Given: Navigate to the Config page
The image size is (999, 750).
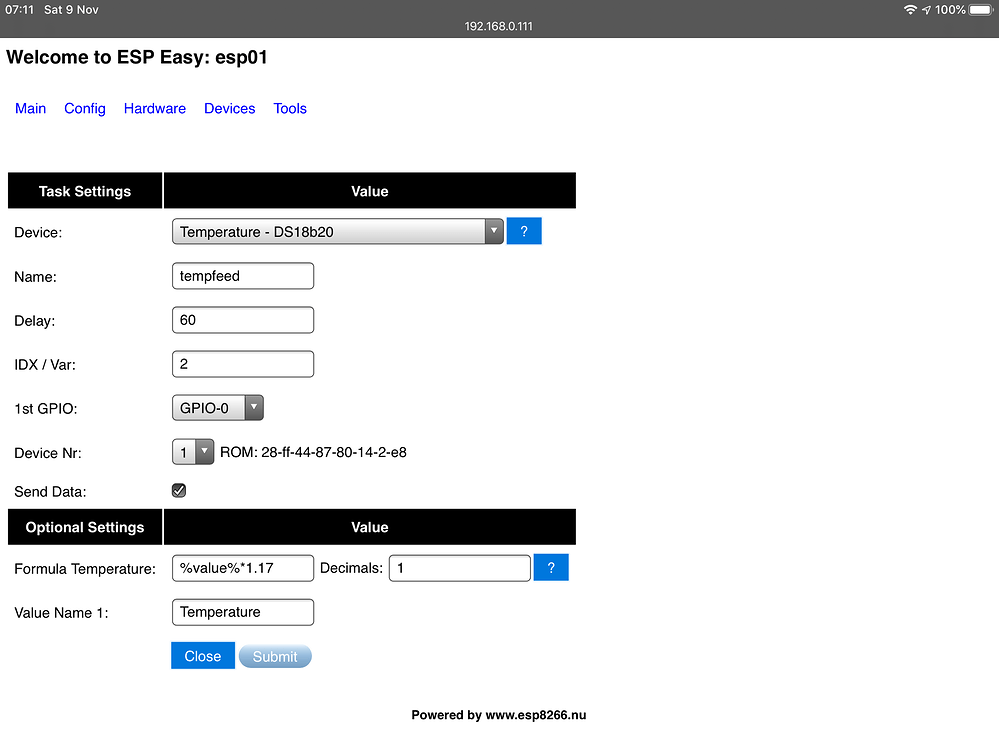Looking at the screenshot, I should coord(84,108).
